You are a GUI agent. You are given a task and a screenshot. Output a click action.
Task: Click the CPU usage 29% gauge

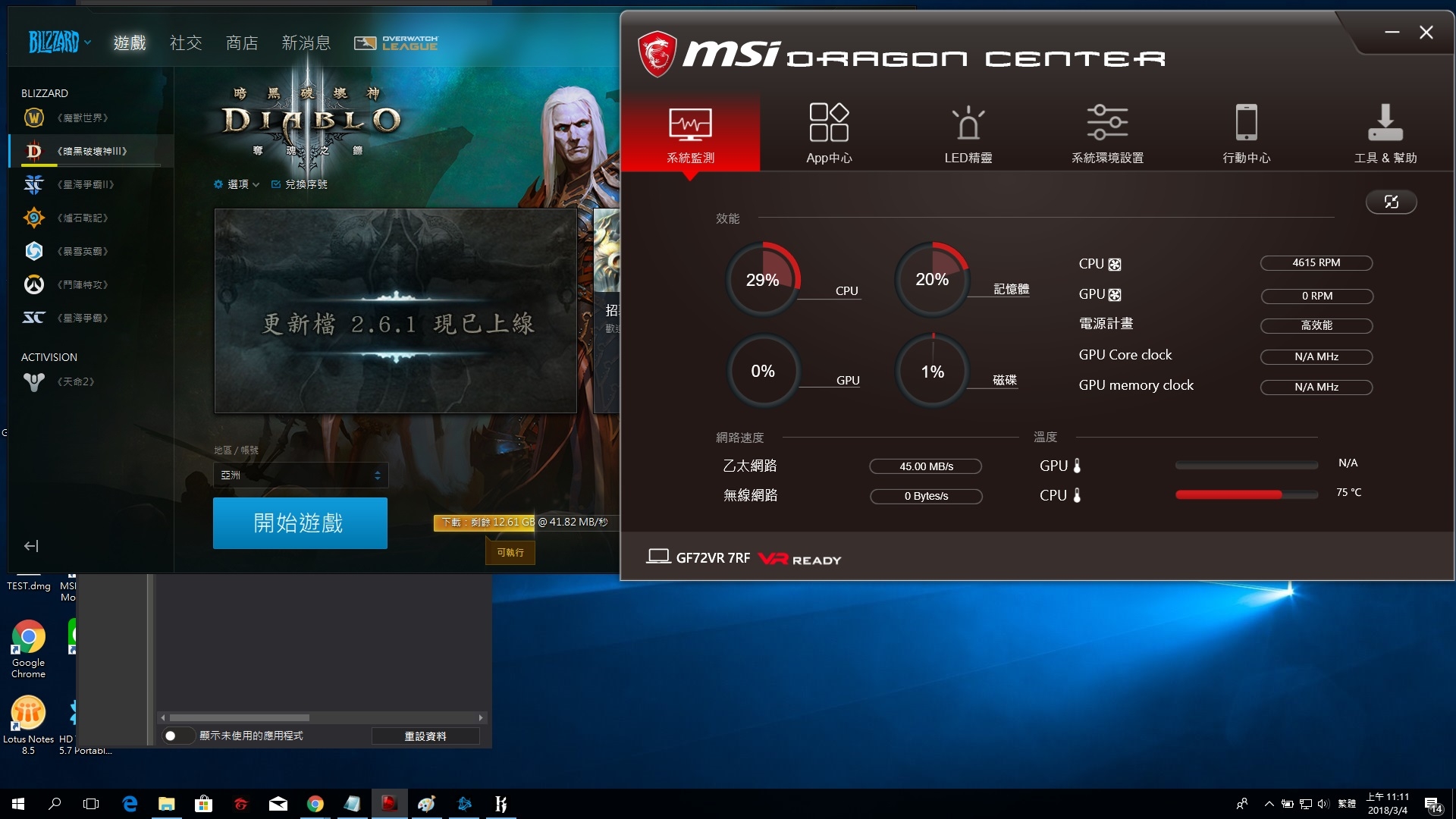tap(763, 280)
